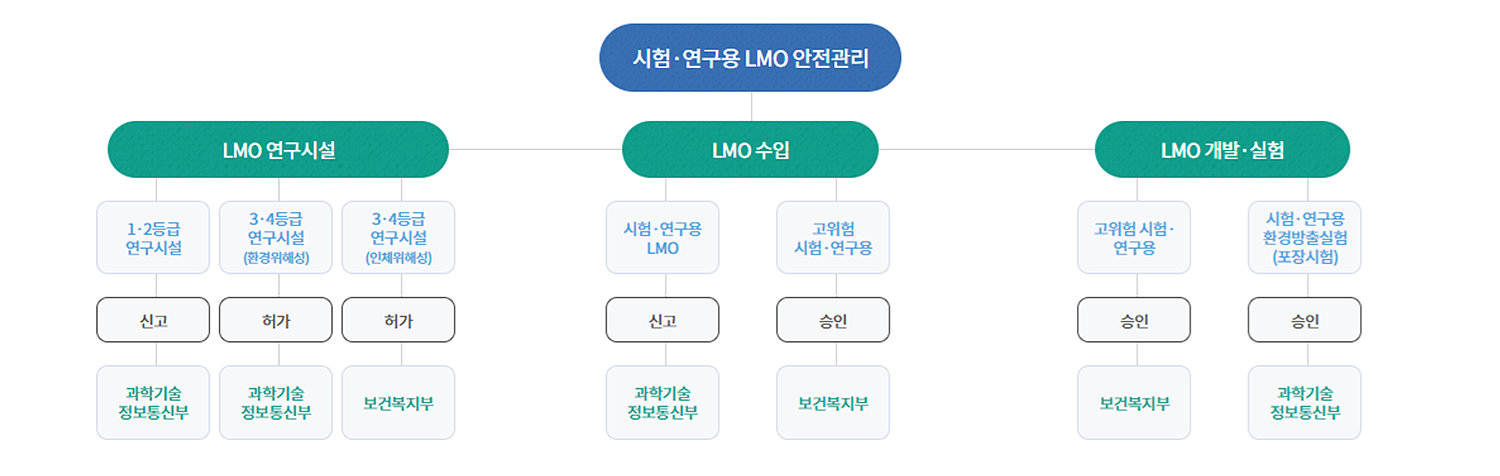Select the LMO 수입 green header
The width and height of the screenshot is (1500, 476).
click(750, 150)
